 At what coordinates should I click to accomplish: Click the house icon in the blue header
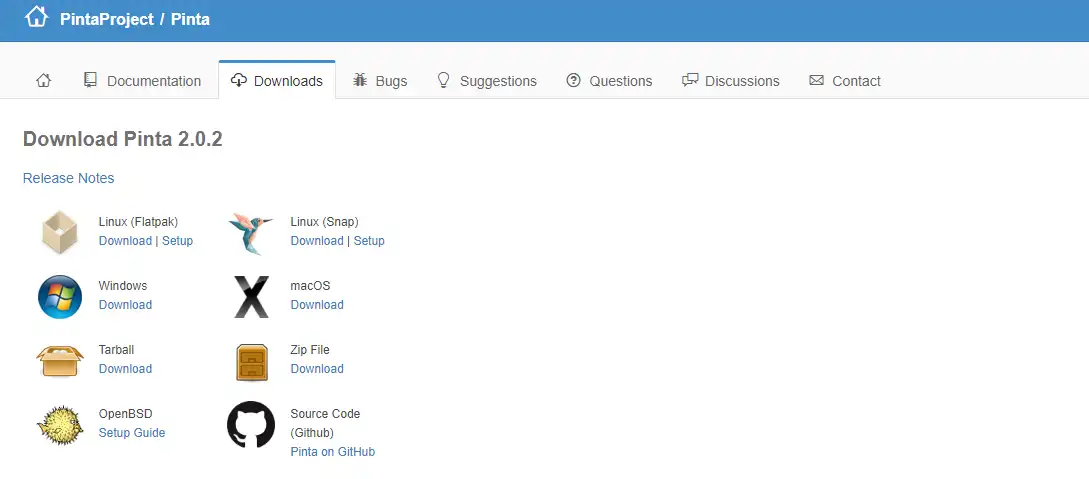pyautogui.click(x=36, y=17)
